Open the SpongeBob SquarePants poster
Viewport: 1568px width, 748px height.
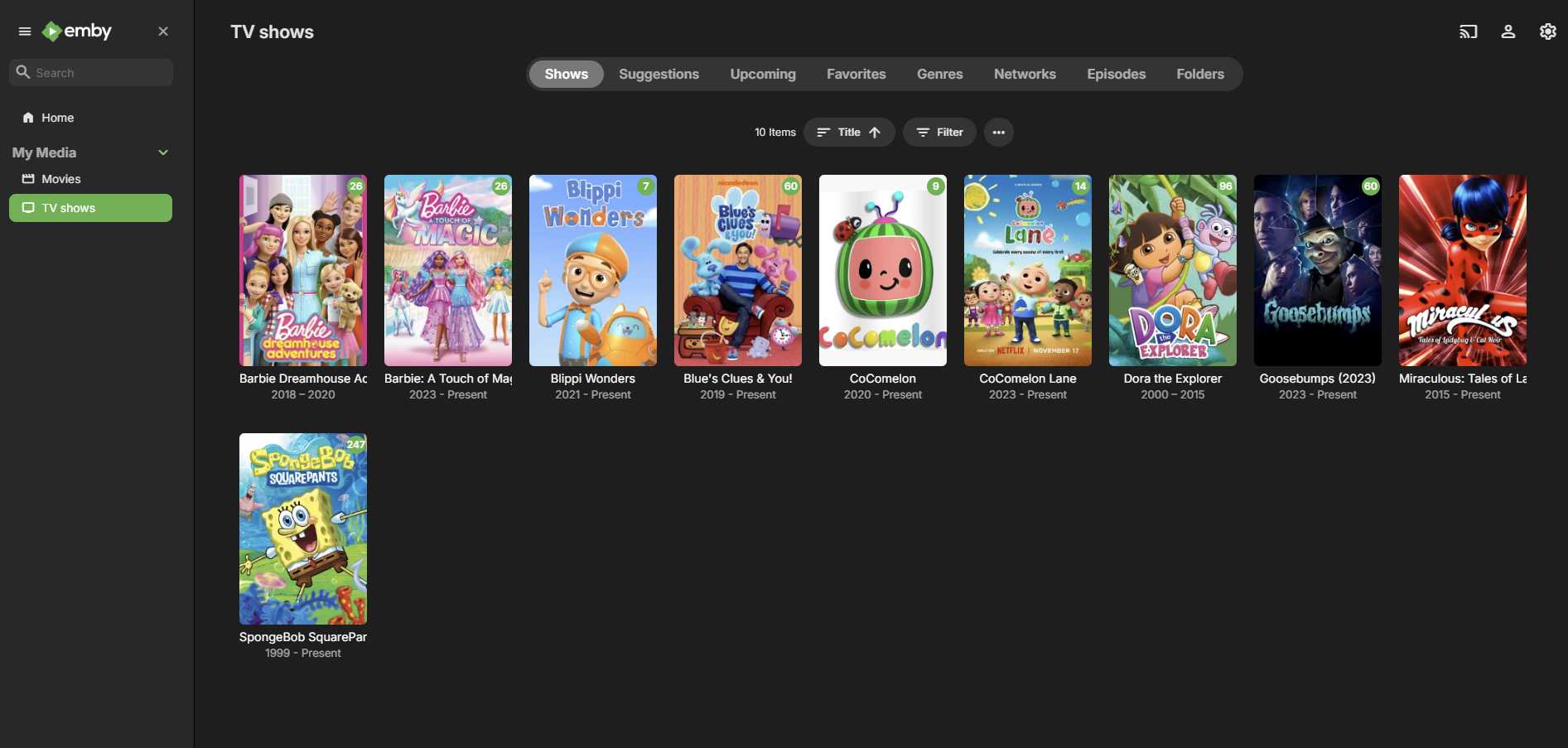click(303, 528)
